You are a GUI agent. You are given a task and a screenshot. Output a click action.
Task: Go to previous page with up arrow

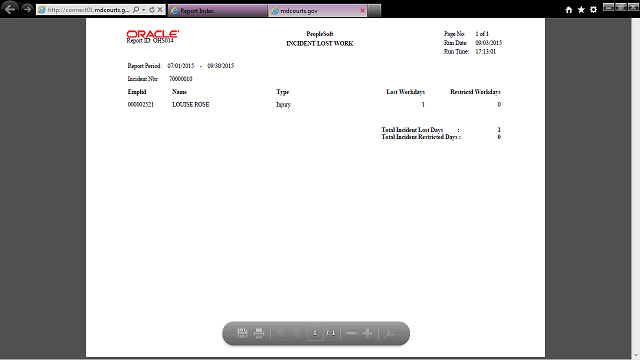pyautogui.click(x=281, y=333)
